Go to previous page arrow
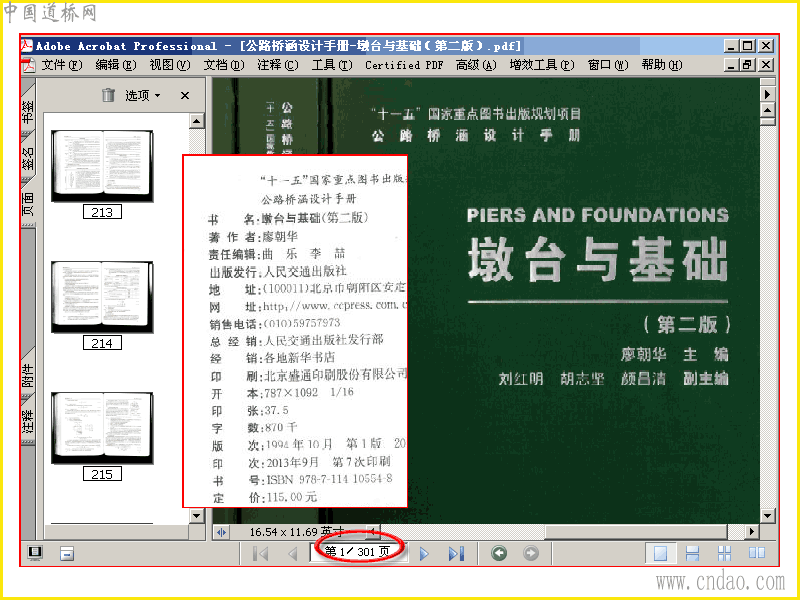Screen dimensions: 800x600 click(x=293, y=554)
